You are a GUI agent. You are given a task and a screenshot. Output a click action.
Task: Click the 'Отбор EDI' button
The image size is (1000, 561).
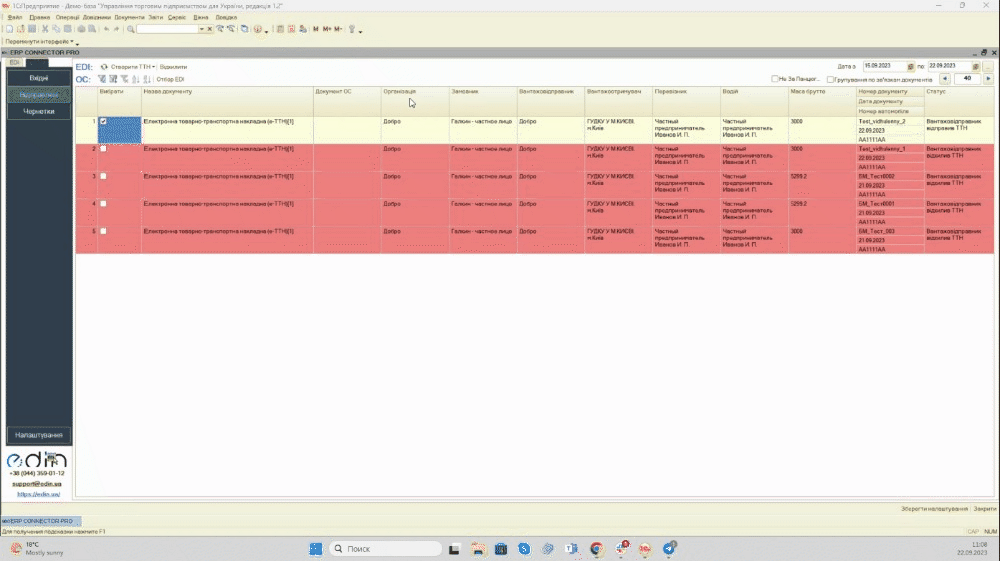(170, 80)
